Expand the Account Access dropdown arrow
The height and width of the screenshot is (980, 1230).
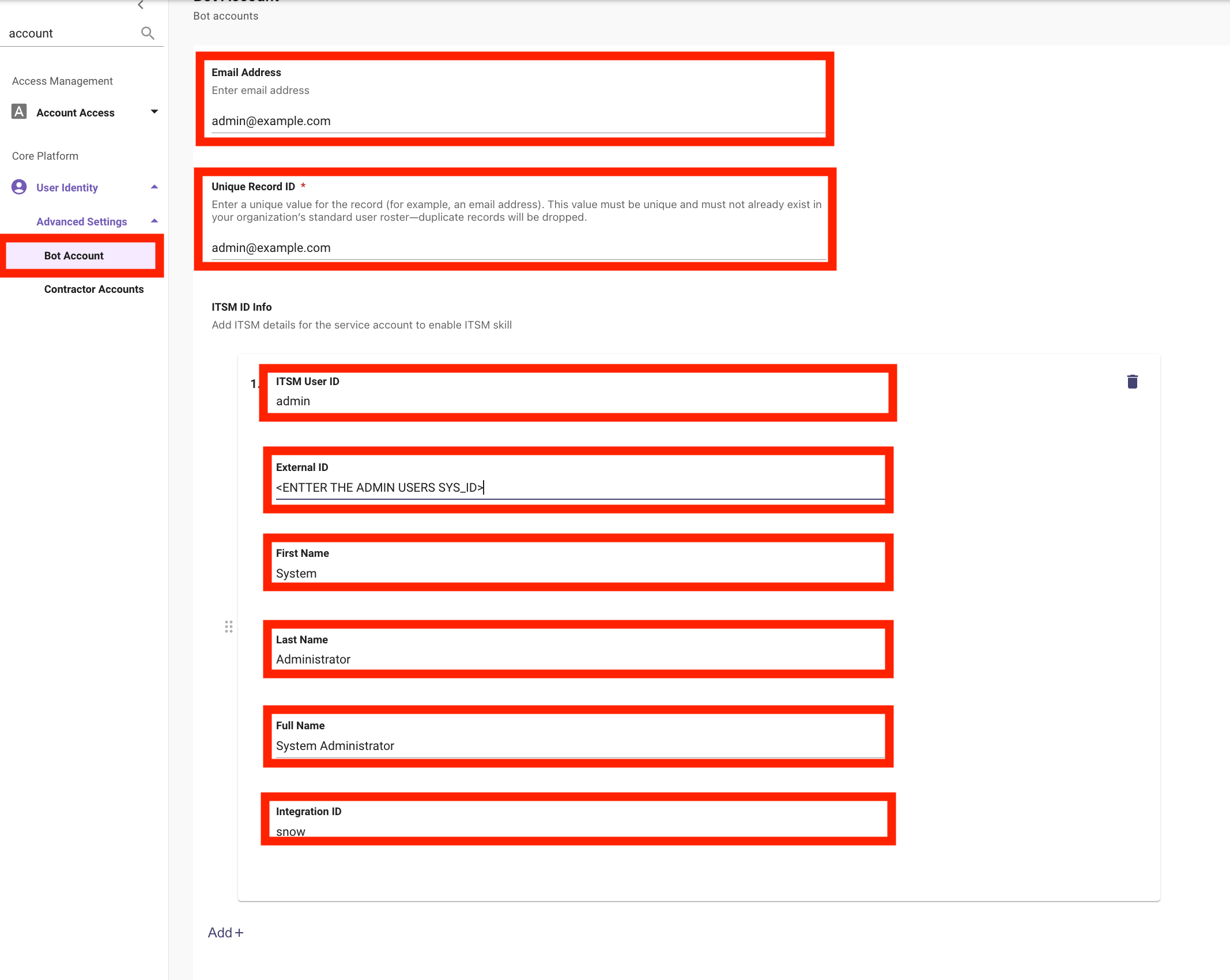[x=154, y=112]
